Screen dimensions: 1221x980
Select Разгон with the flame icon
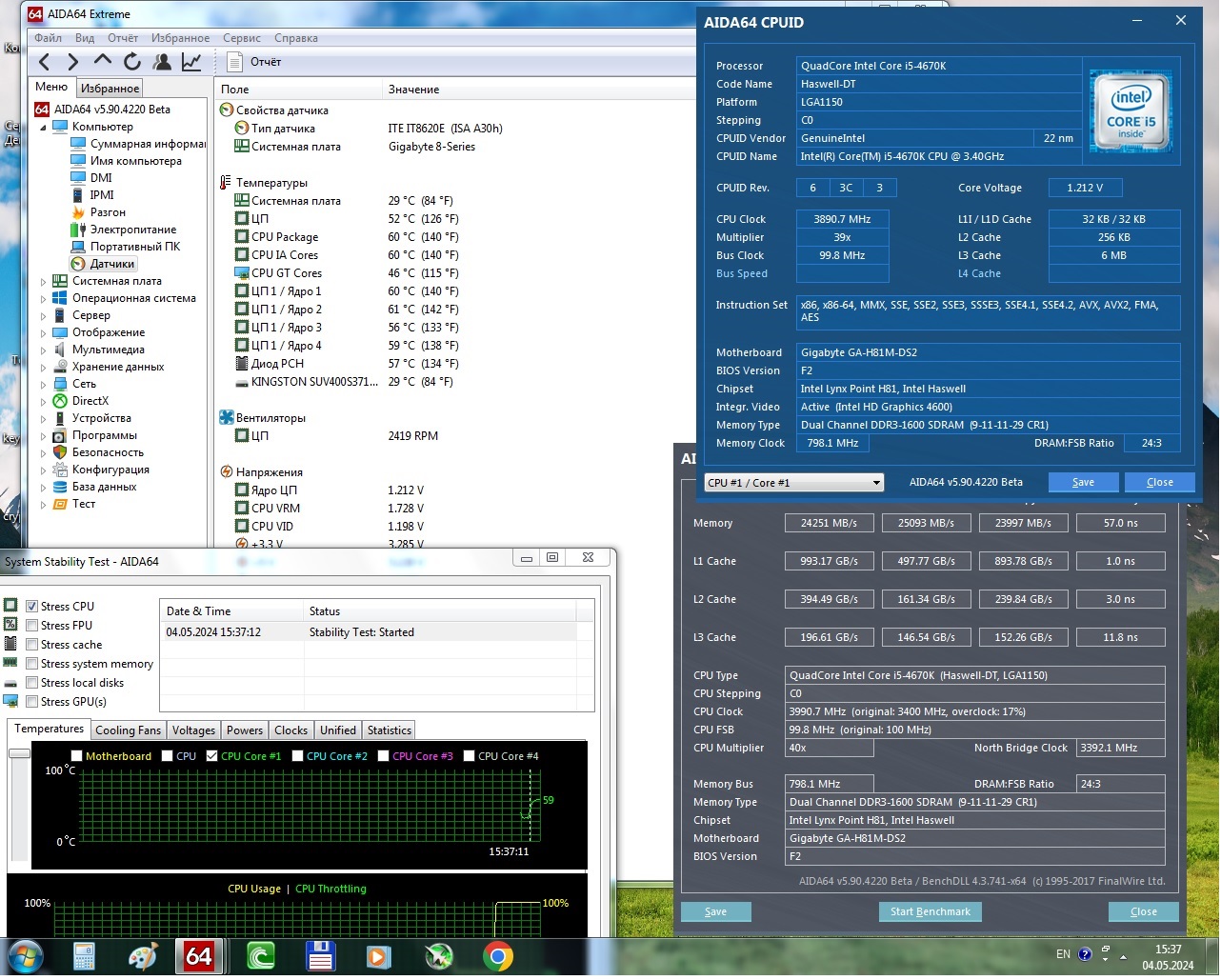(x=98, y=212)
